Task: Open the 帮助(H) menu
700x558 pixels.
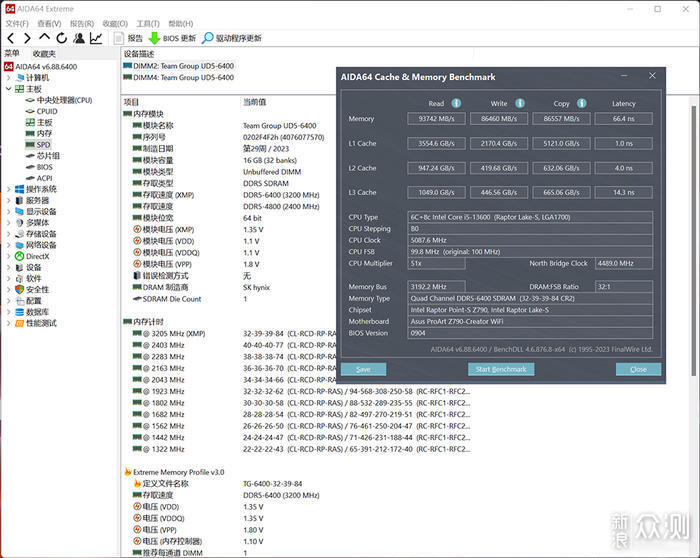Action: pyautogui.click(x=180, y=23)
